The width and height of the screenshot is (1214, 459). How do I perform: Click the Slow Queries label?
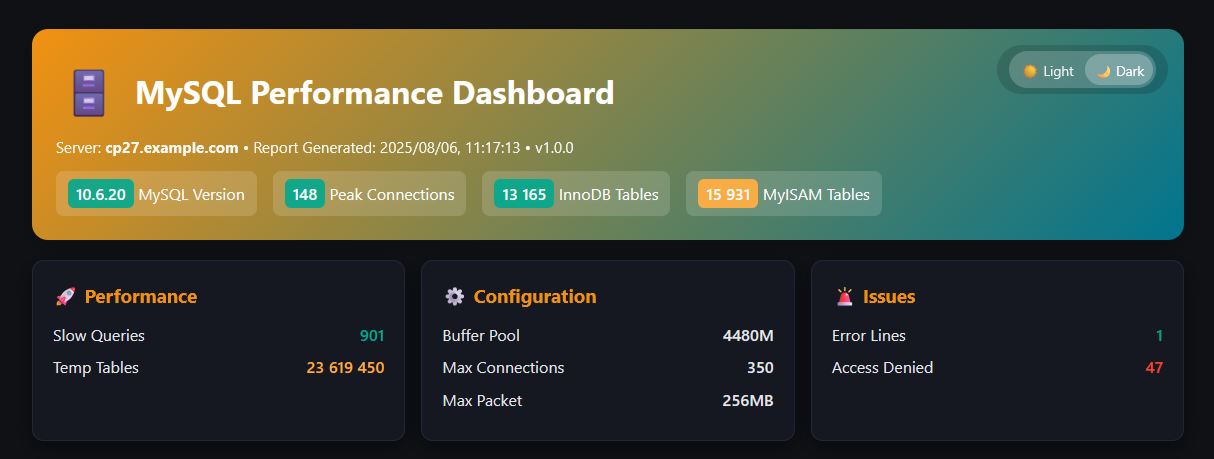coord(99,335)
